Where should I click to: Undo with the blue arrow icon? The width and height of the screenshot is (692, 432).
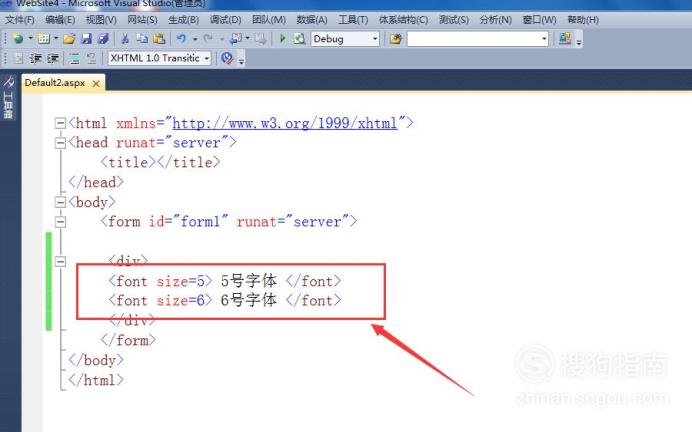point(181,39)
